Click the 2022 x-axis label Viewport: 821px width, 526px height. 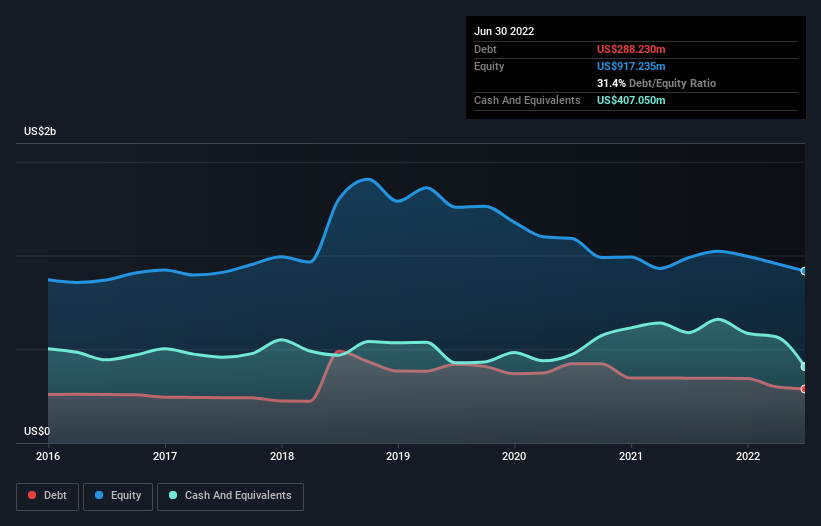coord(748,456)
